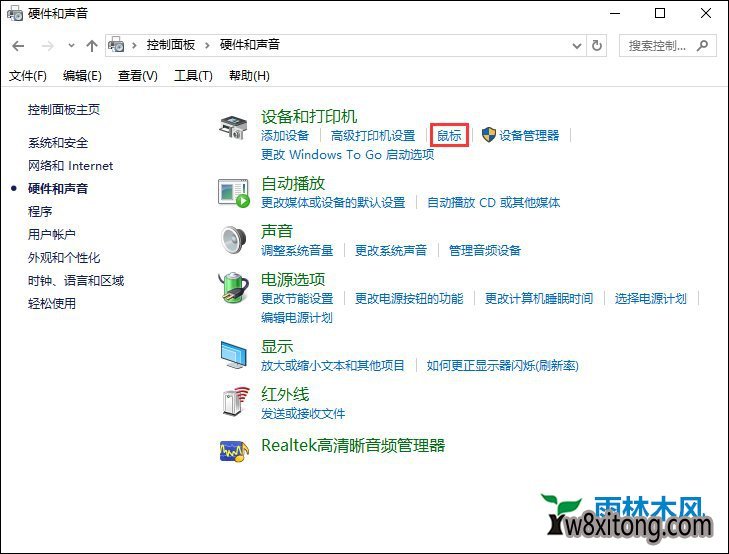Viewport: 729px width, 554px height.
Task: Open recent locations dropdown chevron
Action: tap(71, 45)
